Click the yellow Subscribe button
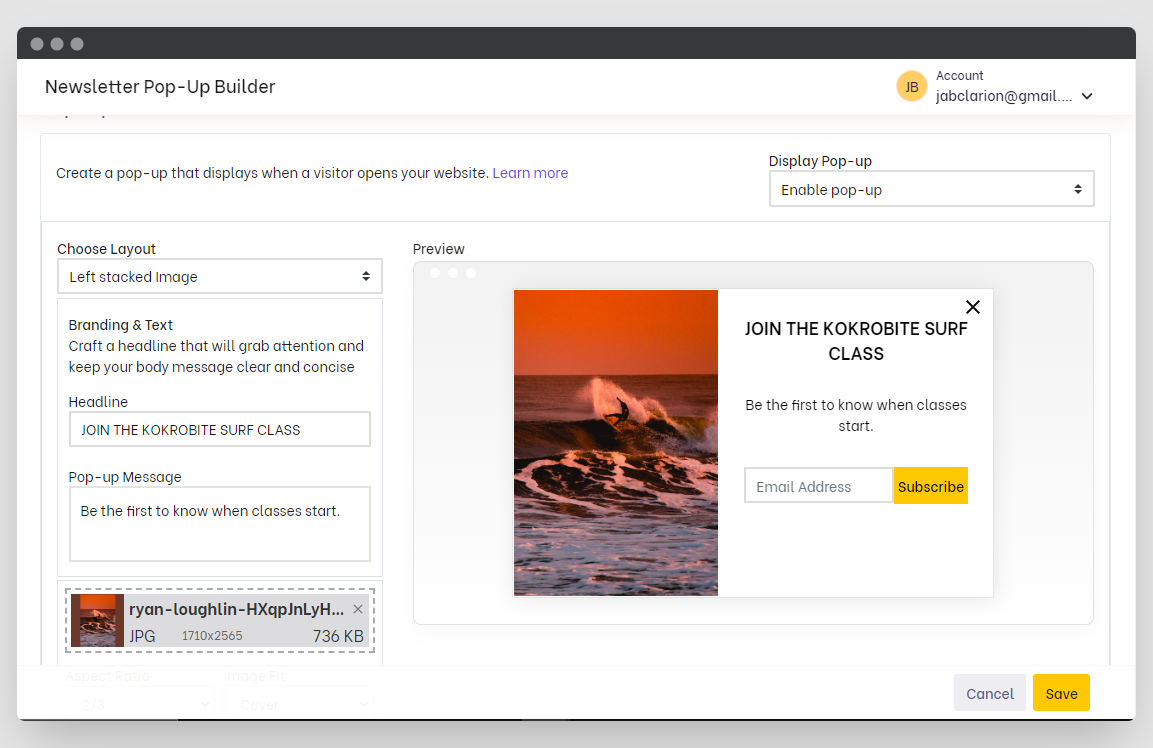The width and height of the screenshot is (1153, 748). [x=930, y=486]
